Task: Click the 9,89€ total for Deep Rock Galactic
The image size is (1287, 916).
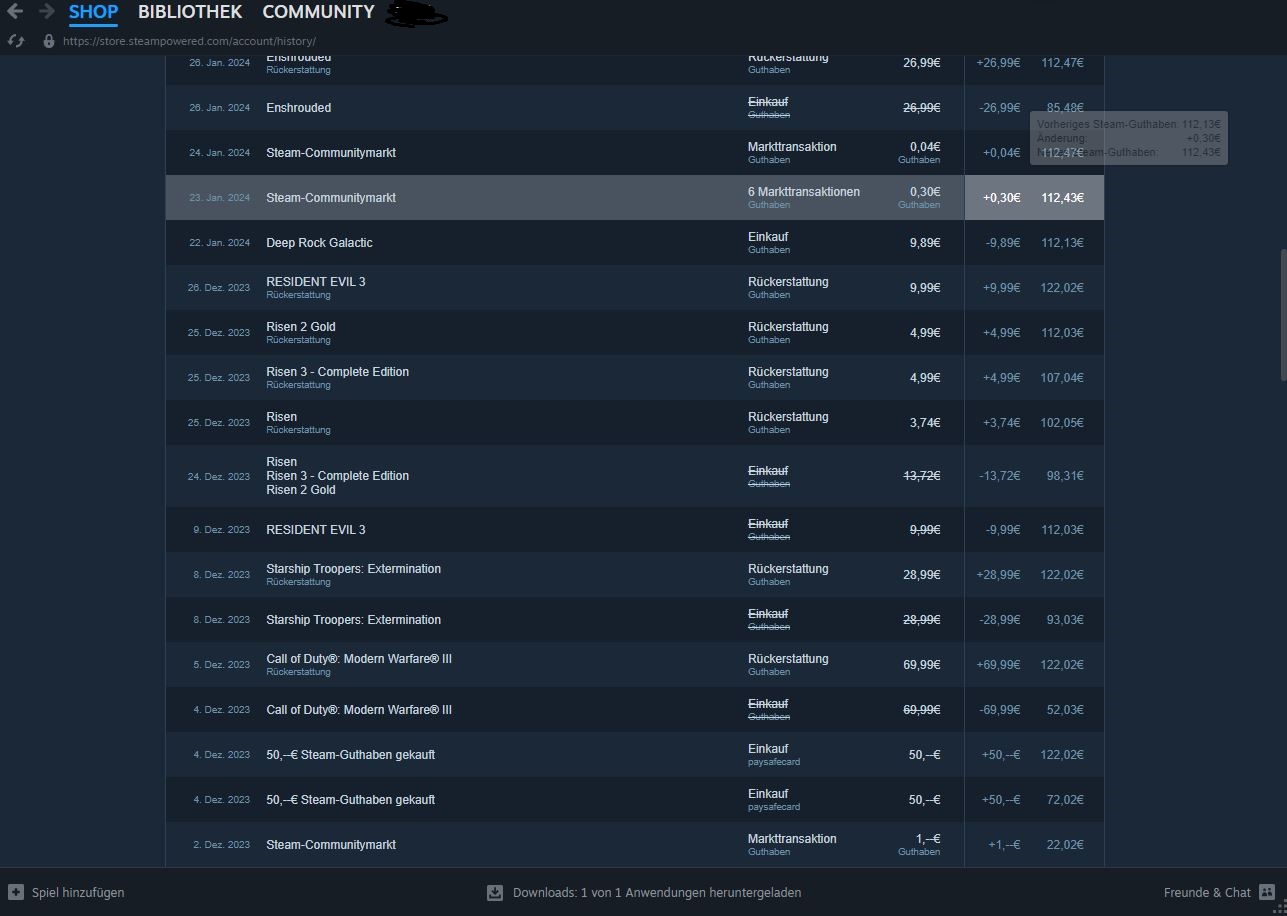Action: pyautogui.click(x=925, y=243)
